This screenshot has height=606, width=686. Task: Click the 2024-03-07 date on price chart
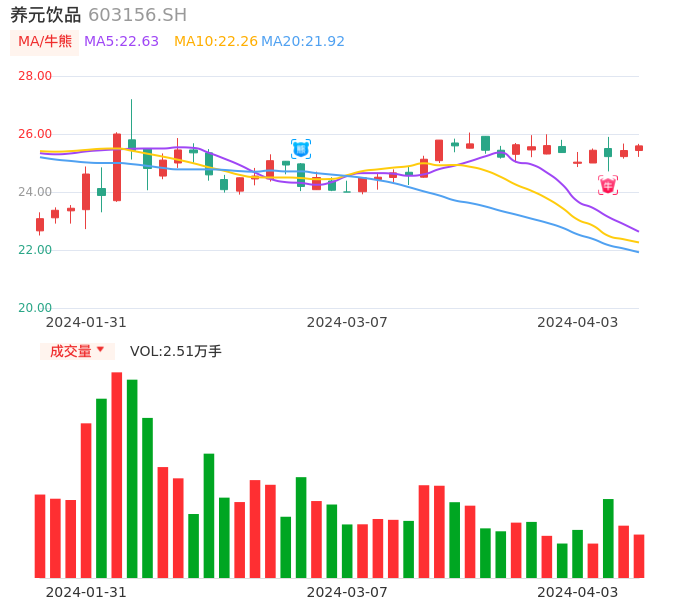[347, 322]
